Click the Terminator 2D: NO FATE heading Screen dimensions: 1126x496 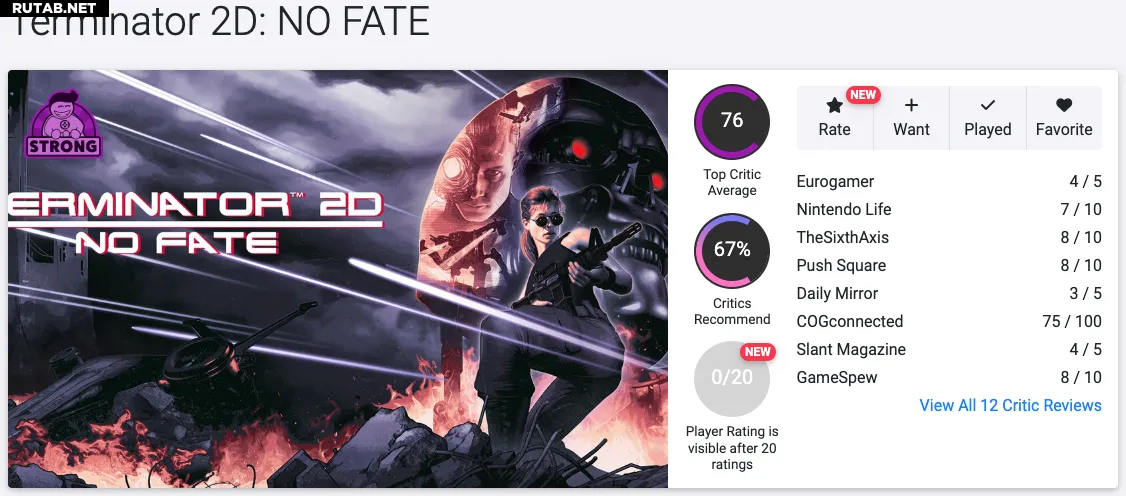pyautogui.click(x=220, y=24)
